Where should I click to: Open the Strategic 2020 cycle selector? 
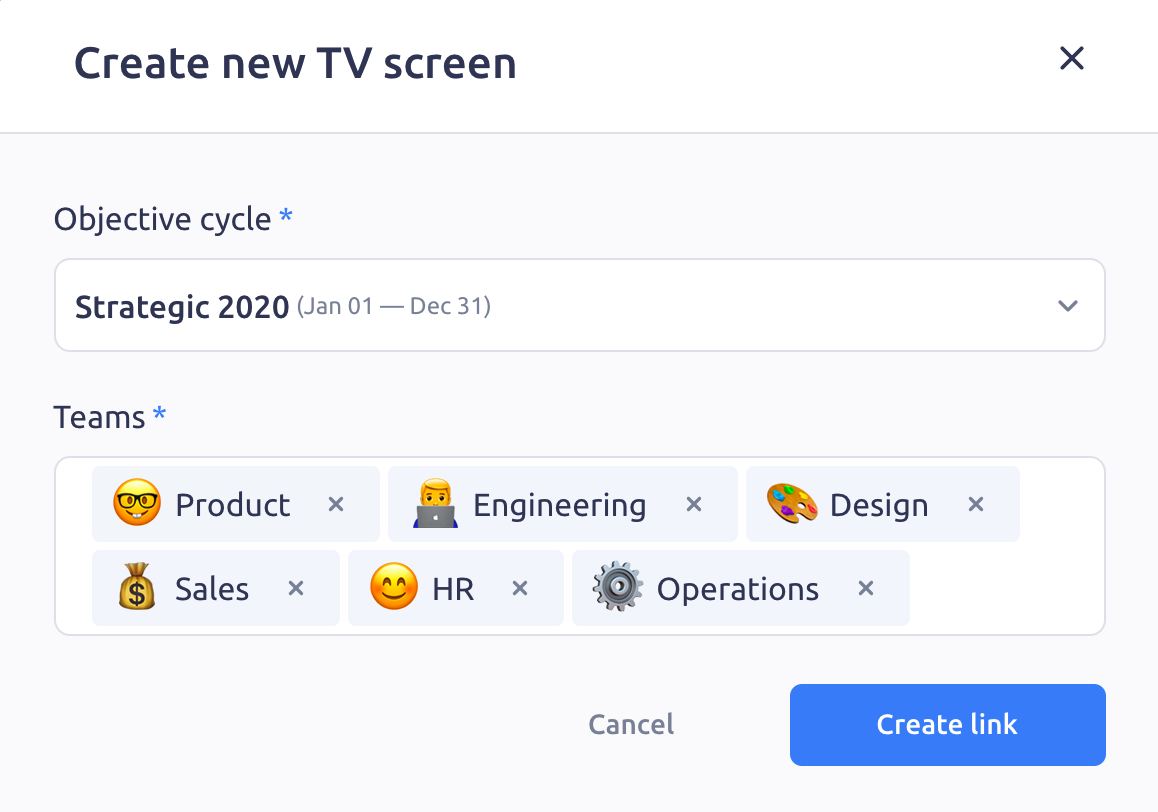[x=580, y=305]
